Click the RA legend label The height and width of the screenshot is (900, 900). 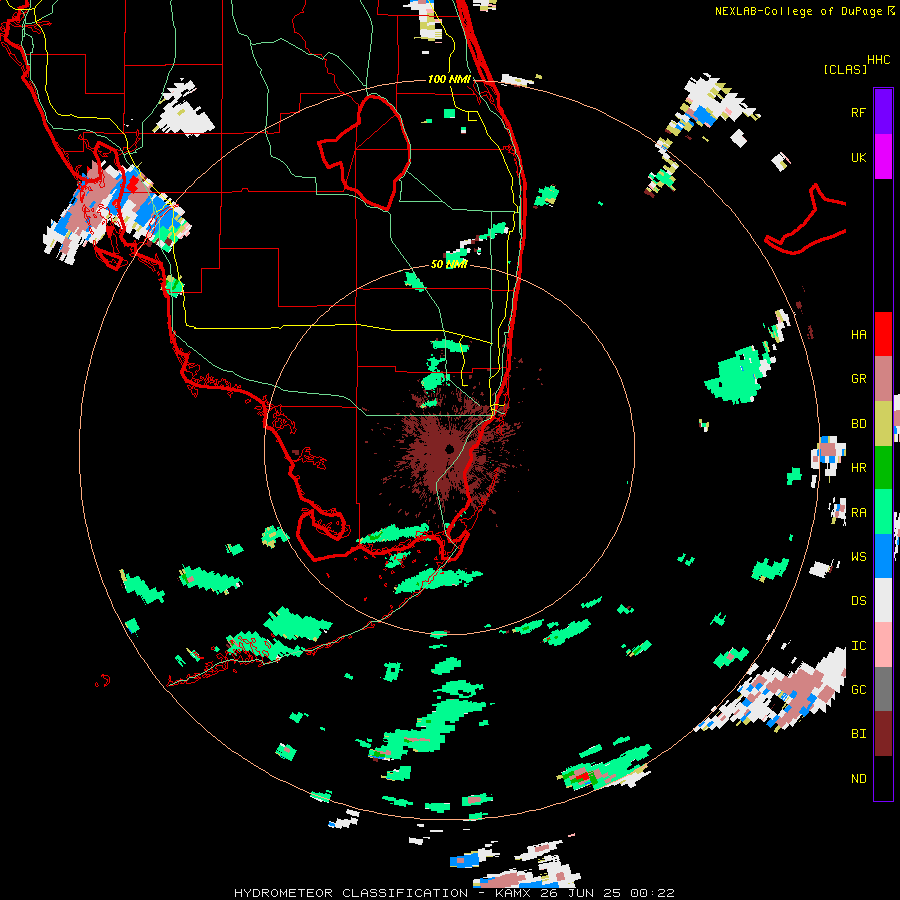coord(858,513)
